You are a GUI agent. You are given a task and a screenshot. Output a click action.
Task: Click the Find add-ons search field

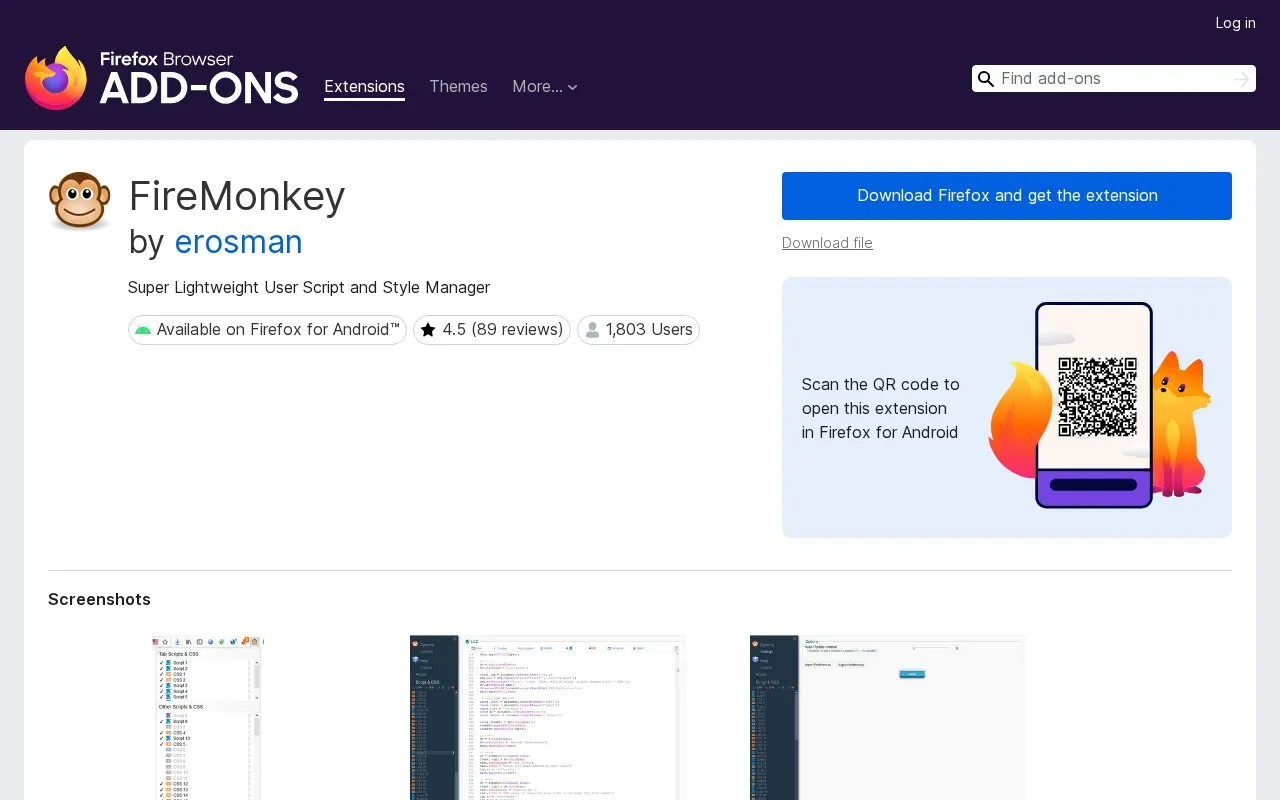[x=1113, y=79]
